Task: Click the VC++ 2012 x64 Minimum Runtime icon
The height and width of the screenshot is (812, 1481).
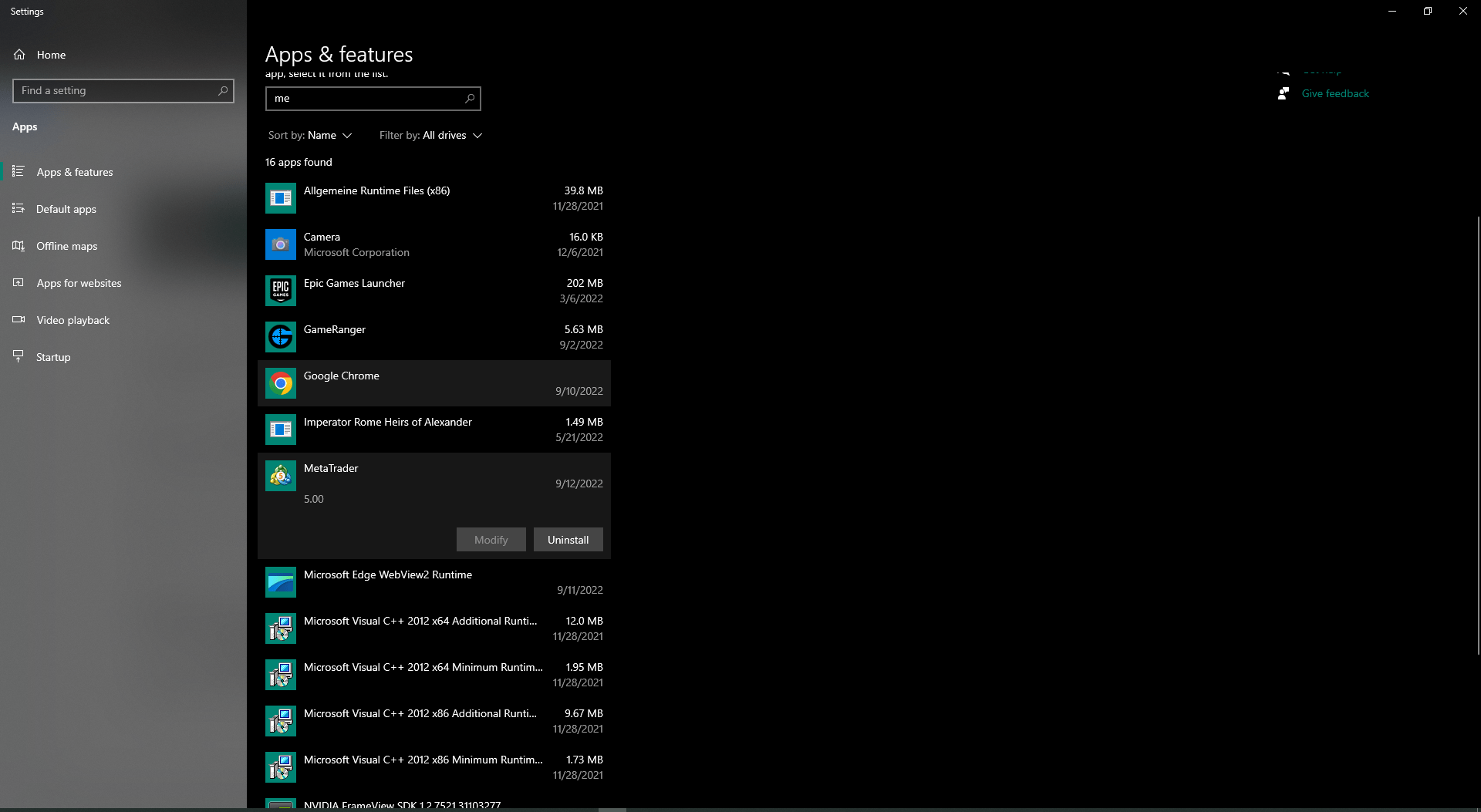Action: [x=281, y=675]
